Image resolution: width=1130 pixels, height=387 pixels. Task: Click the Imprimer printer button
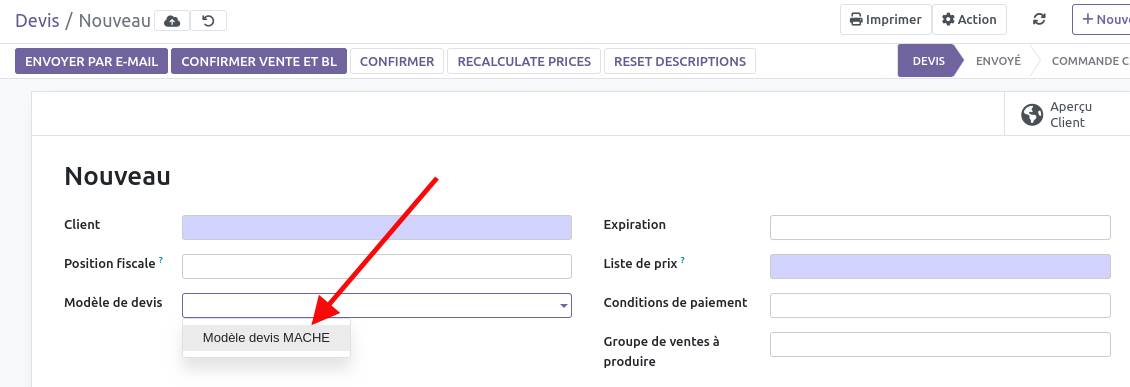pyautogui.click(x=886, y=19)
